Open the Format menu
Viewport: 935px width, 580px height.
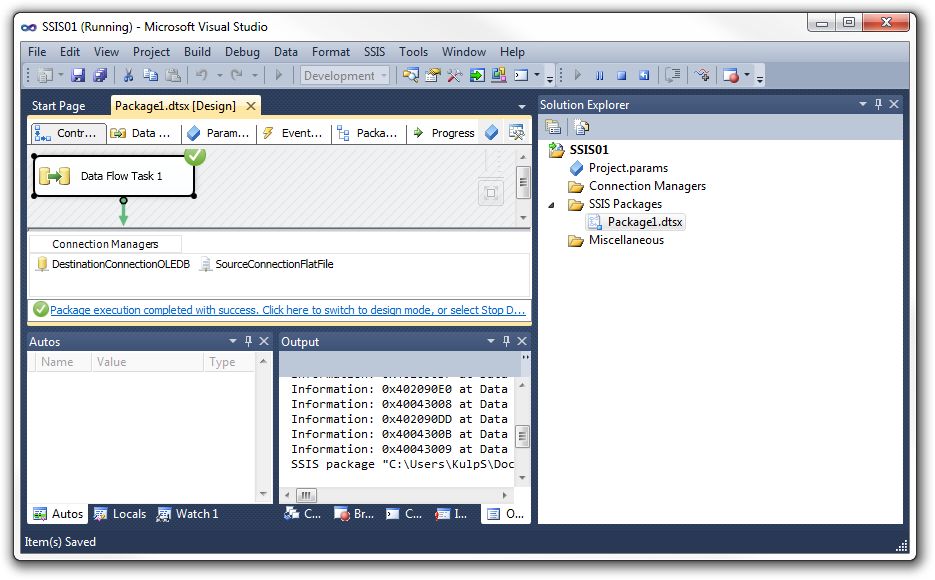[331, 52]
